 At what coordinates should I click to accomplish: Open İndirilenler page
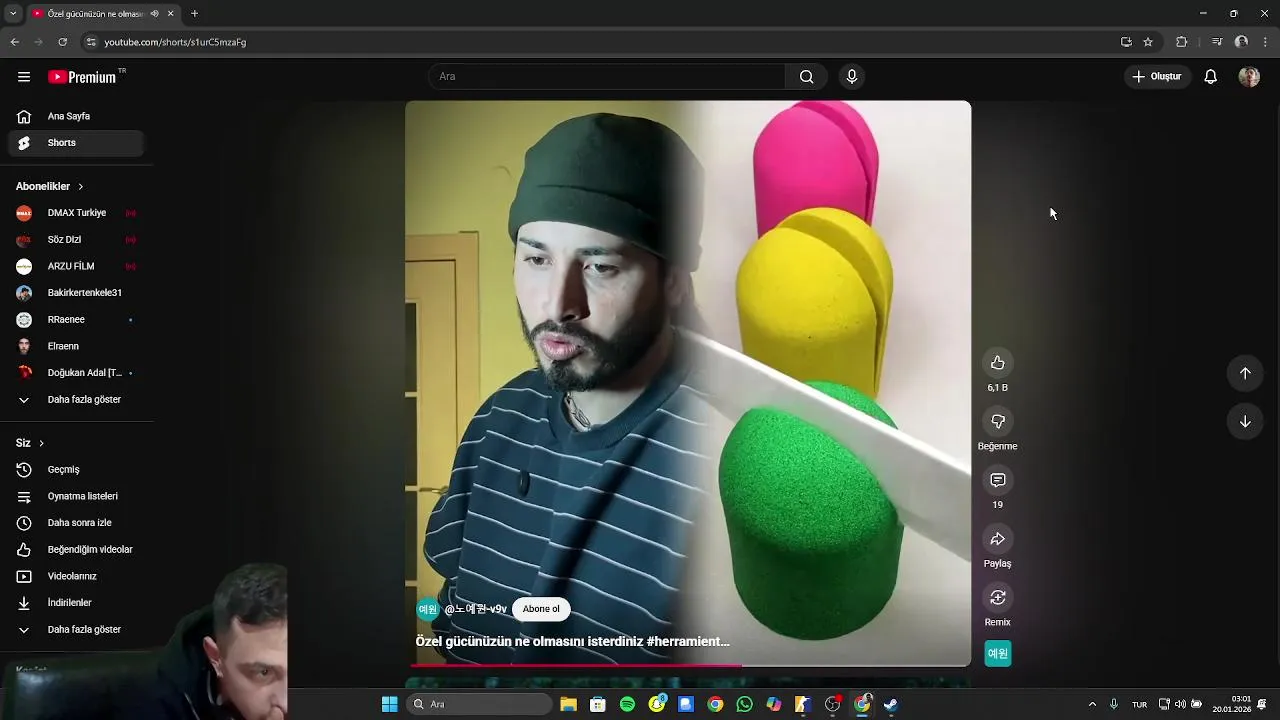[x=76, y=603]
